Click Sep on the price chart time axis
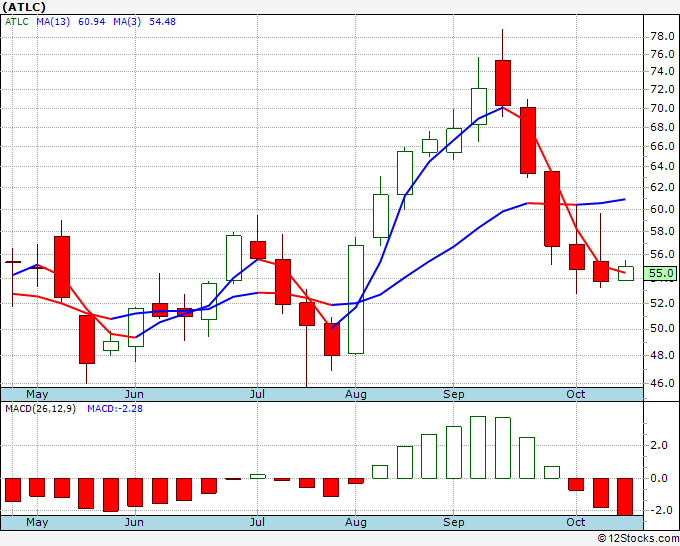680x546 pixels. 454,394
